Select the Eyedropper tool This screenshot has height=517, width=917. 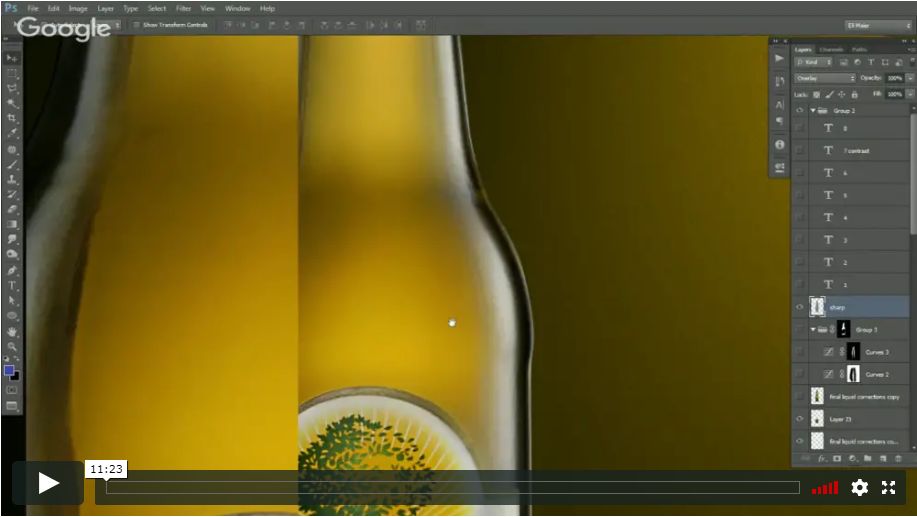click(12, 134)
